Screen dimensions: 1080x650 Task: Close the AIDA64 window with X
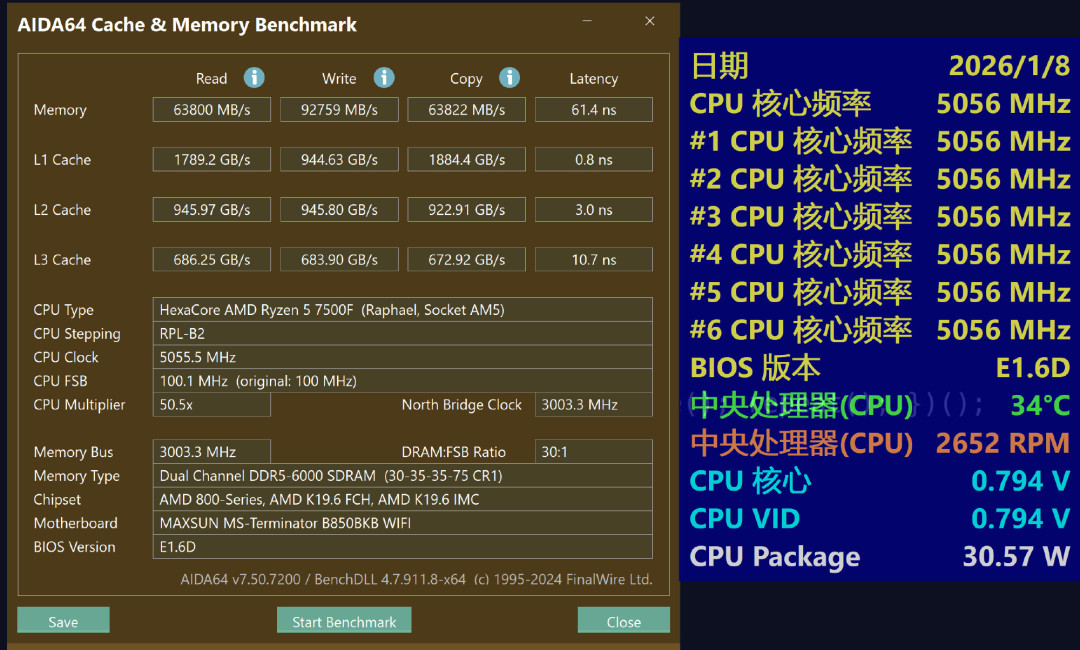[x=650, y=21]
